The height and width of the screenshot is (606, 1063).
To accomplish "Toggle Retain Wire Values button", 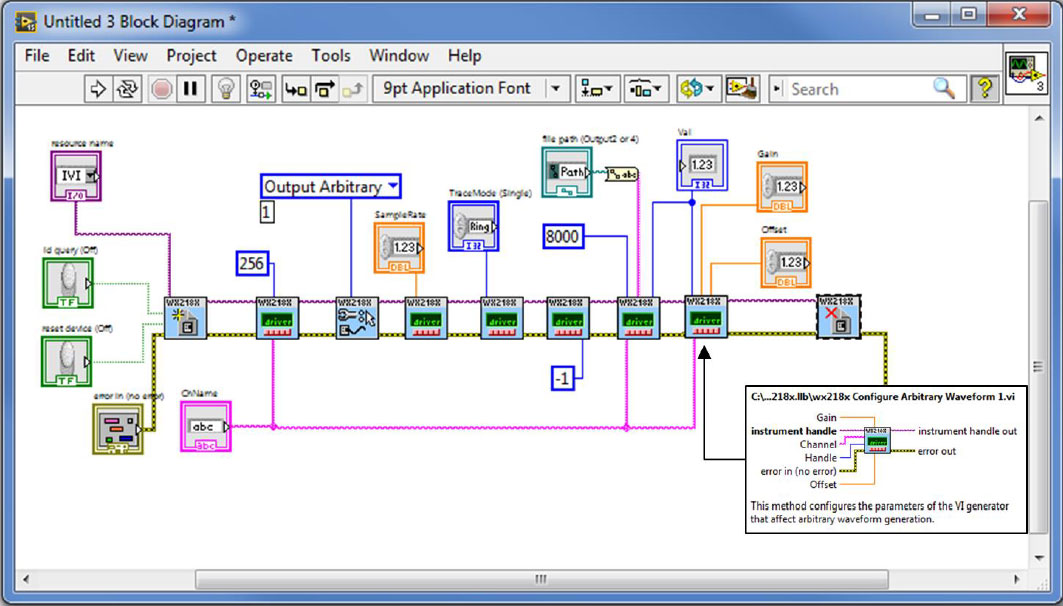I will coord(261,89).
